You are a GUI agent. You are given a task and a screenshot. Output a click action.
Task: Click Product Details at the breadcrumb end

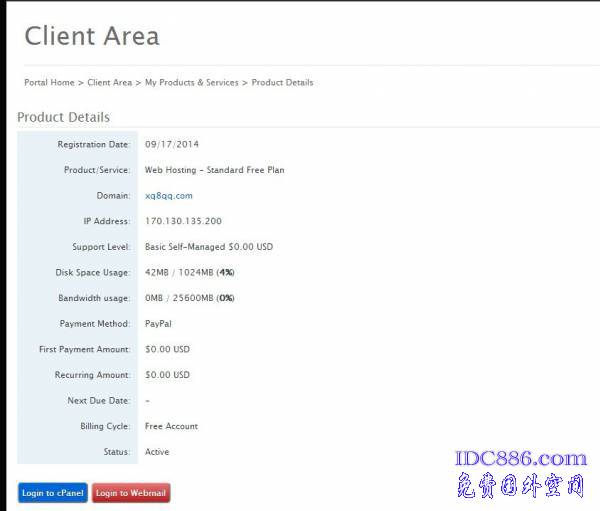coord(282,82)
